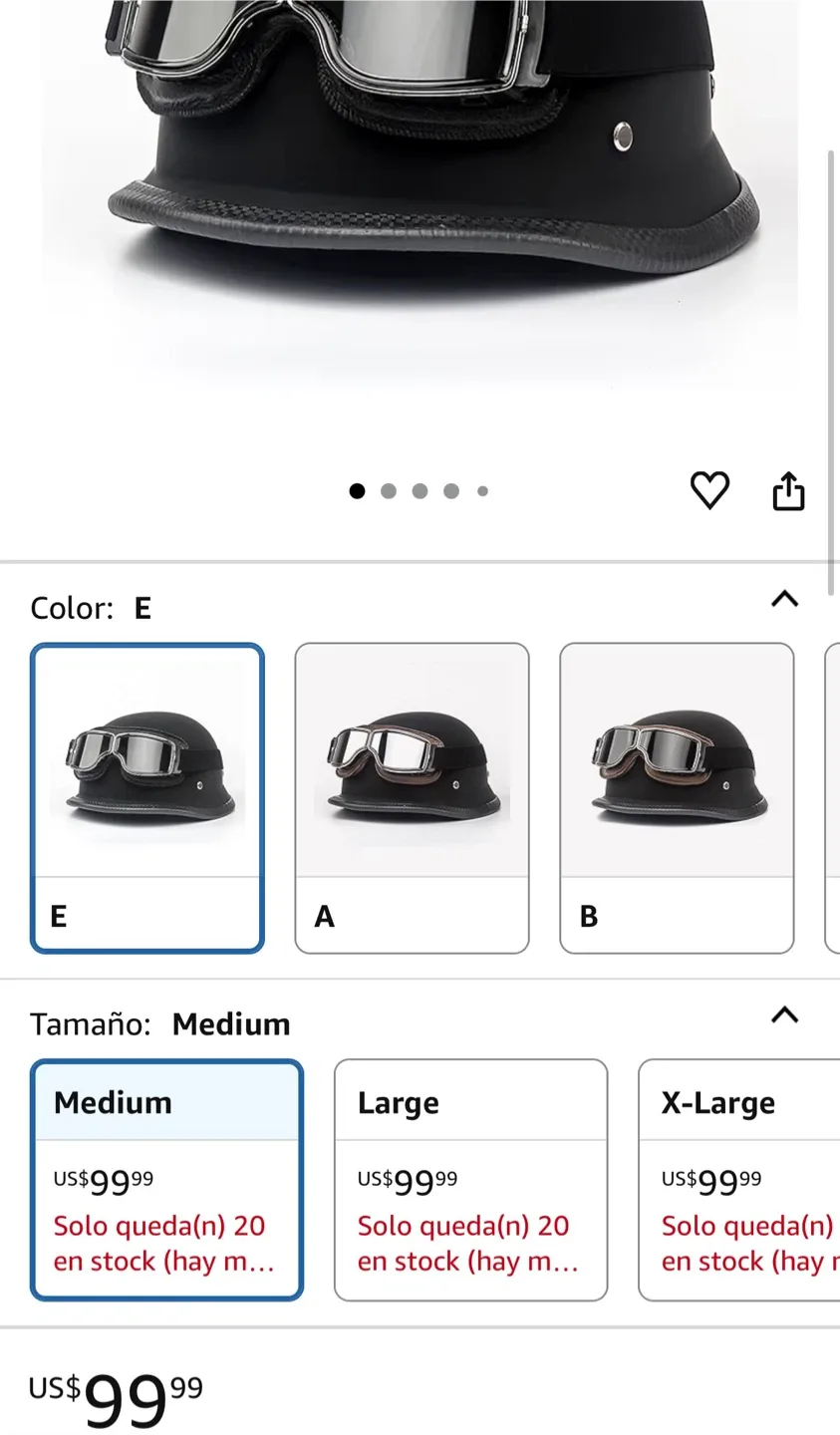Click the page scrollbar on right

(x=831, y=371)
